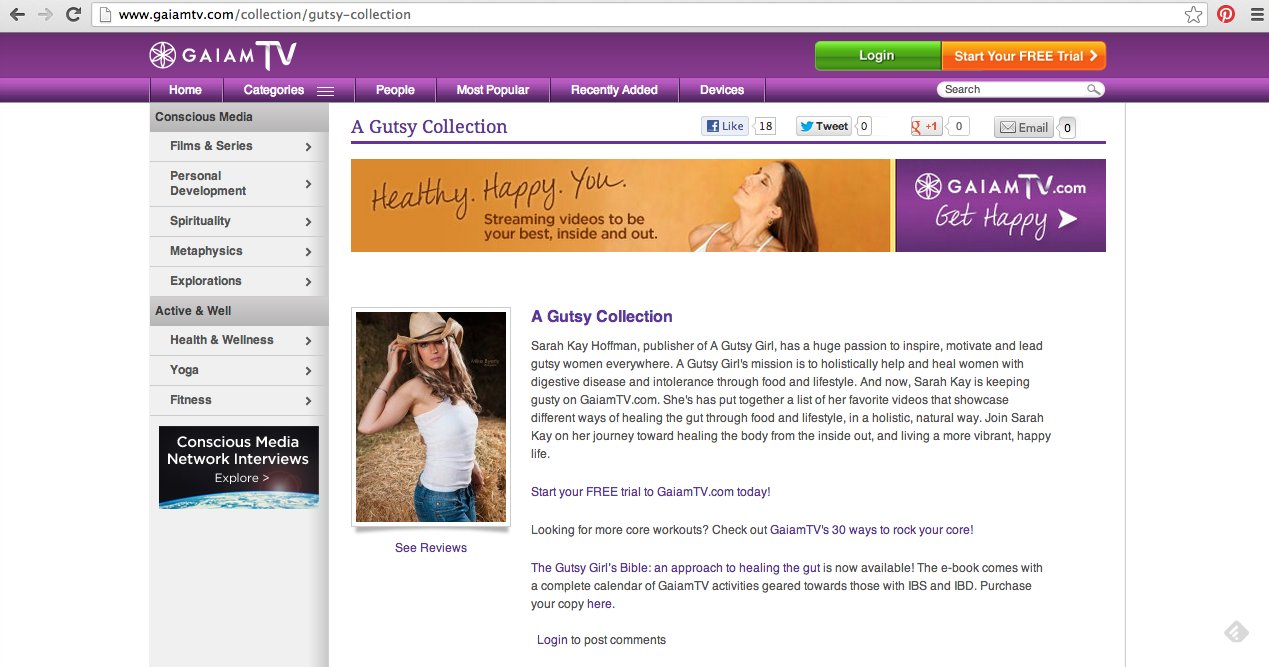Screen dimensions: 1269x667
Task: Click the Pinterest icon in the browser toolbar
Action: (x=1225, y=14)
